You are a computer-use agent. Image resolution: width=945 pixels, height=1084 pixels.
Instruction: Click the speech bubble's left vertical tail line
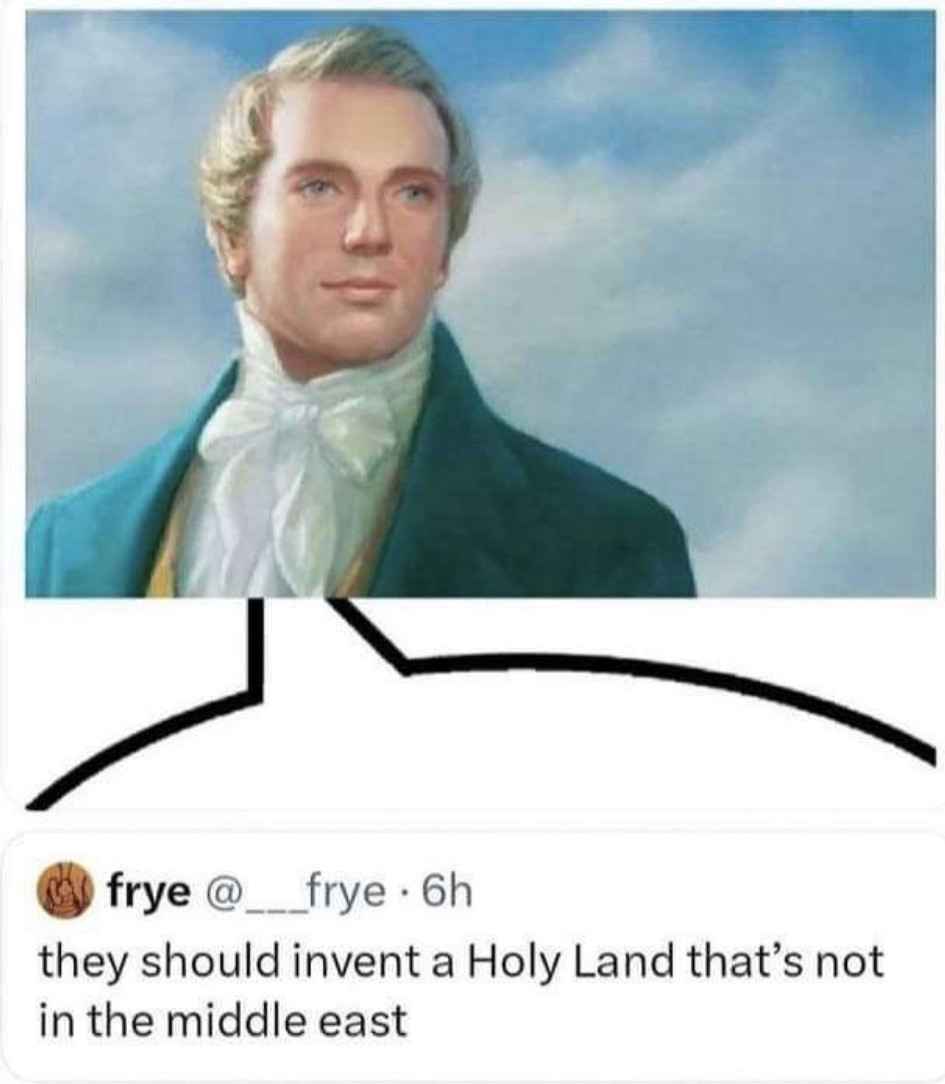256,646
